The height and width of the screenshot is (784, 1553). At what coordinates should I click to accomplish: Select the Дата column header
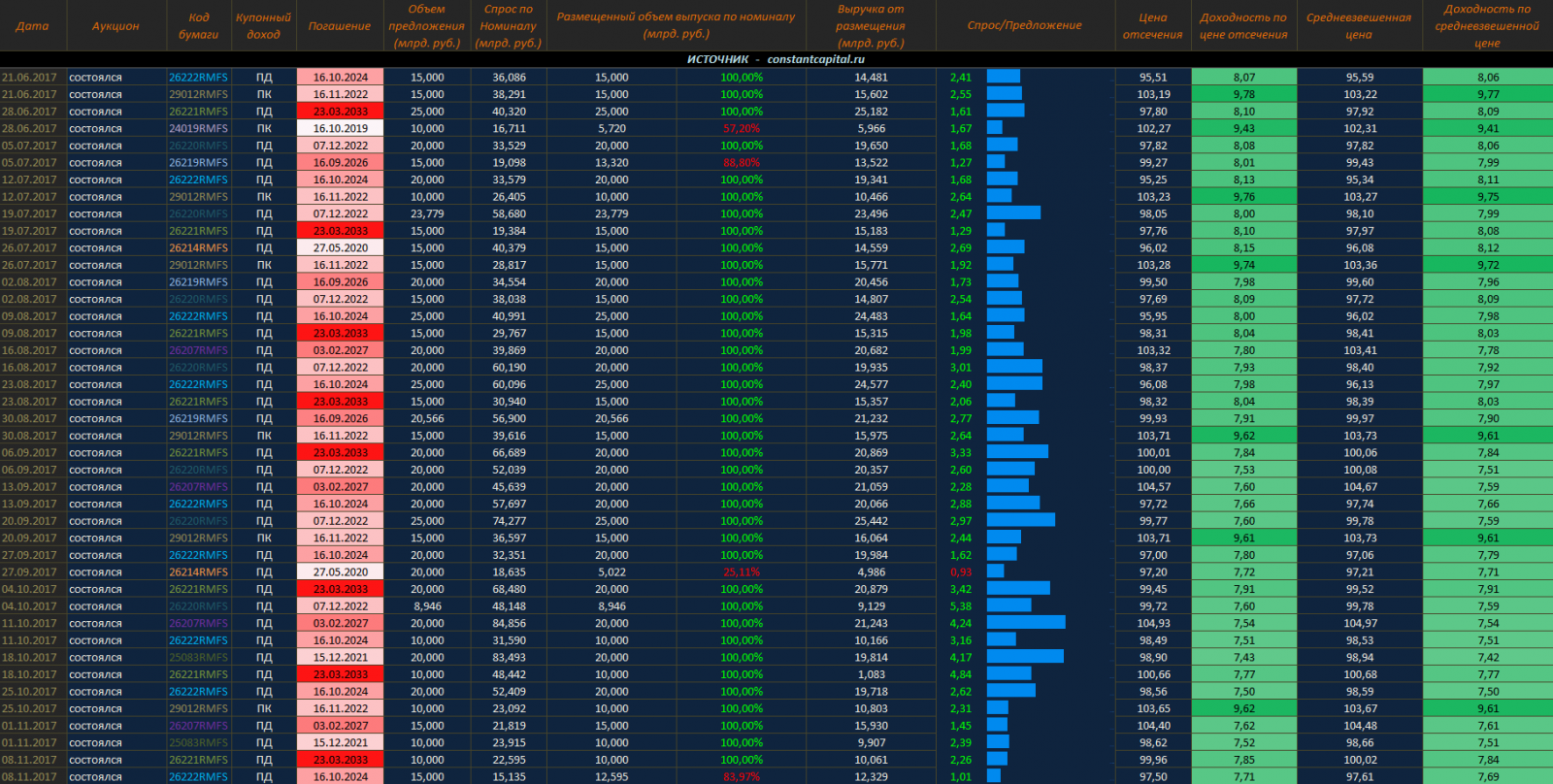tap(32, 26)
